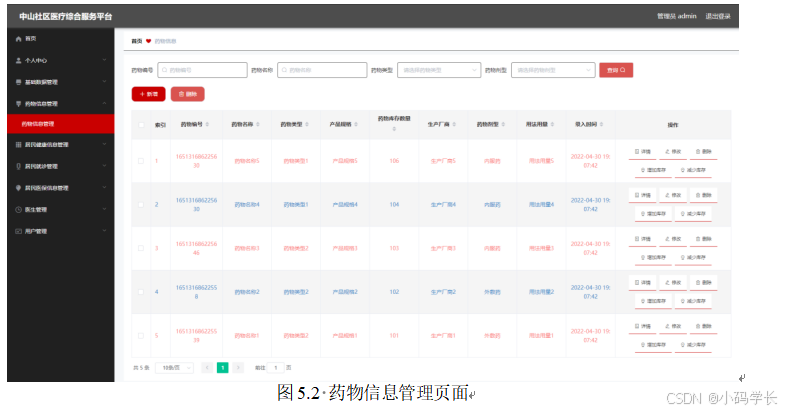Viewport: 785px width, 412px height.
Task: Click the clock icon beside 医生管理
Action: [19, 210]
